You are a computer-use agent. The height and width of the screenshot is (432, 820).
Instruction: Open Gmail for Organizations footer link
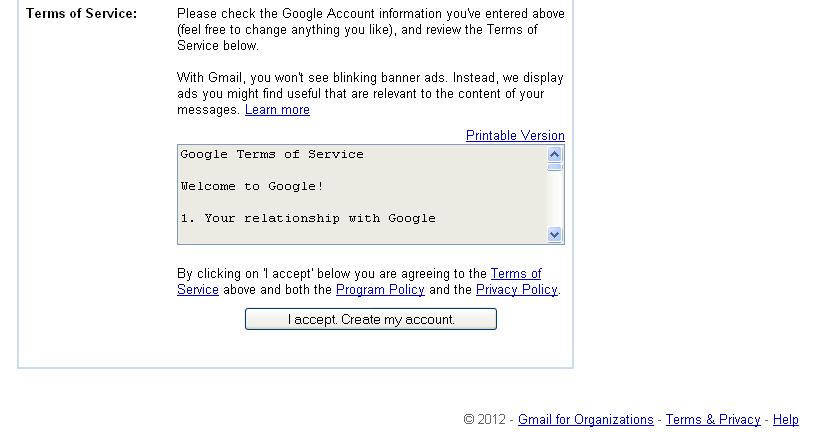point(585,420)
